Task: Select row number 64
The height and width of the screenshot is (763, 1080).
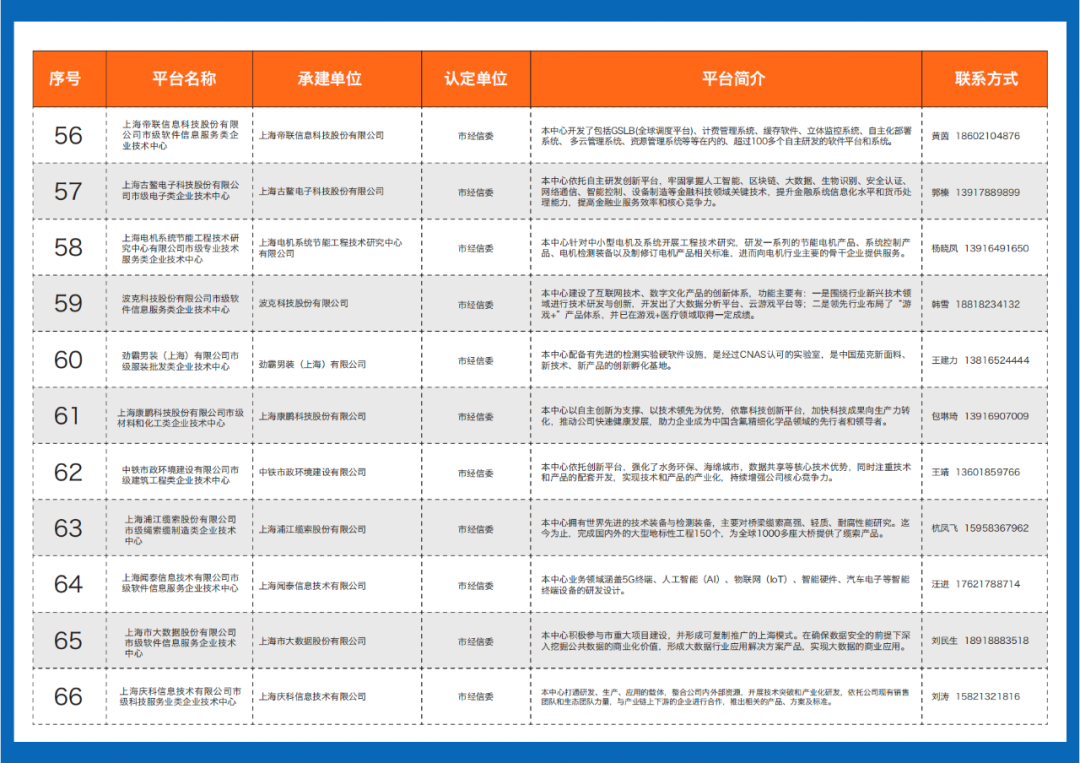Action: point(68,585)
